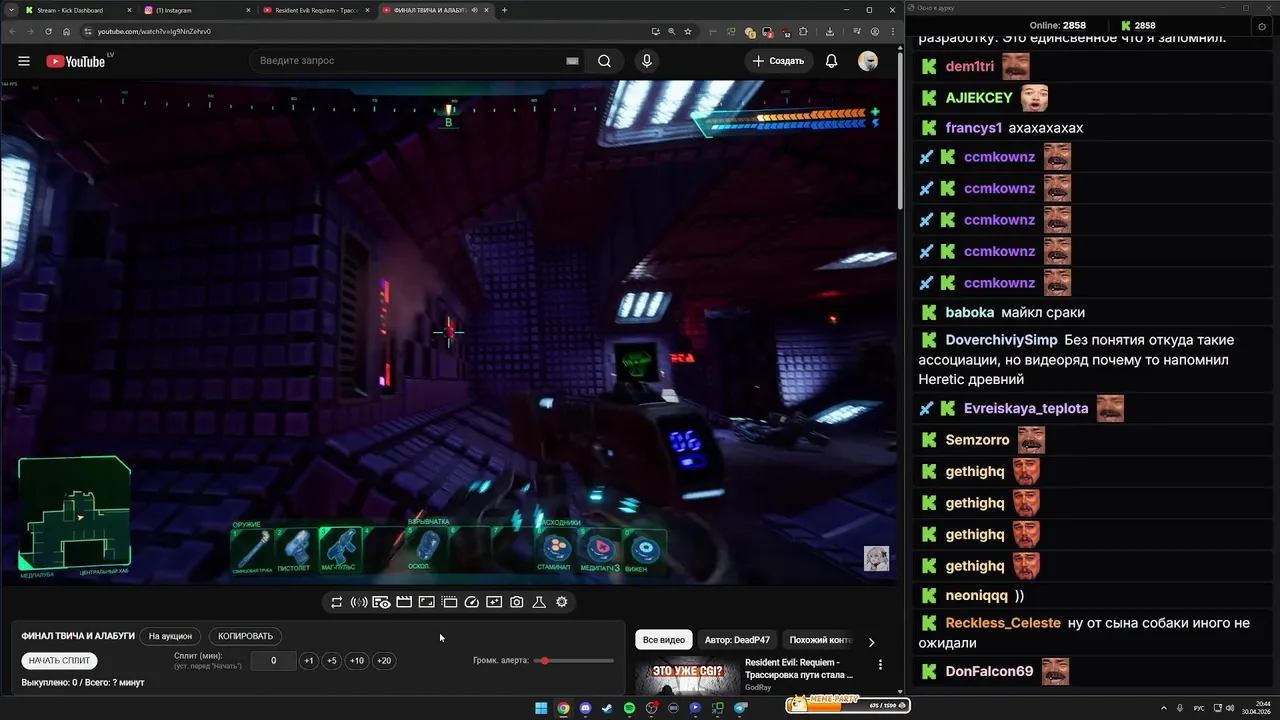1280x720 pixels.
Task: Open the browser home page
Action: pyautogui.click(x=66, y=31)
